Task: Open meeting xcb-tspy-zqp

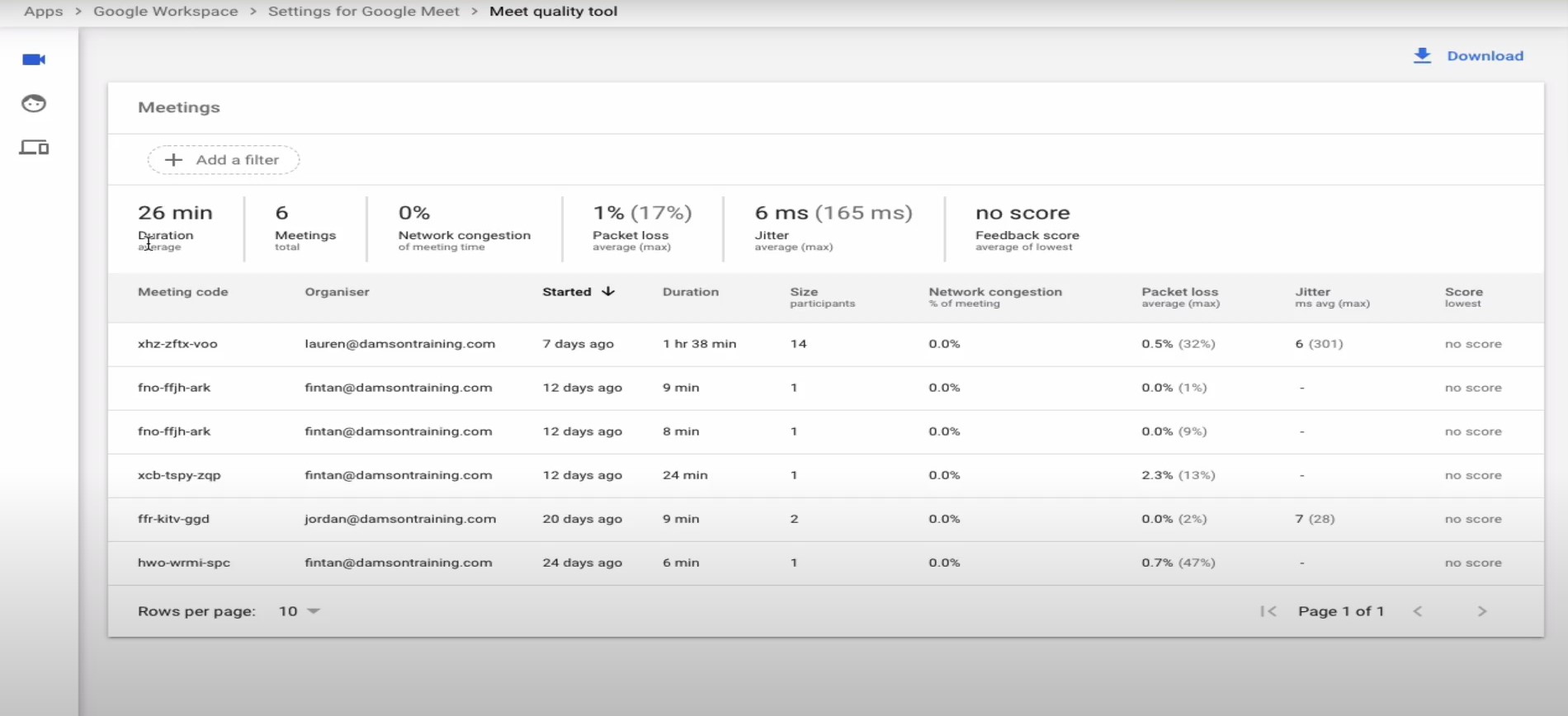Action: coord(179,475)
